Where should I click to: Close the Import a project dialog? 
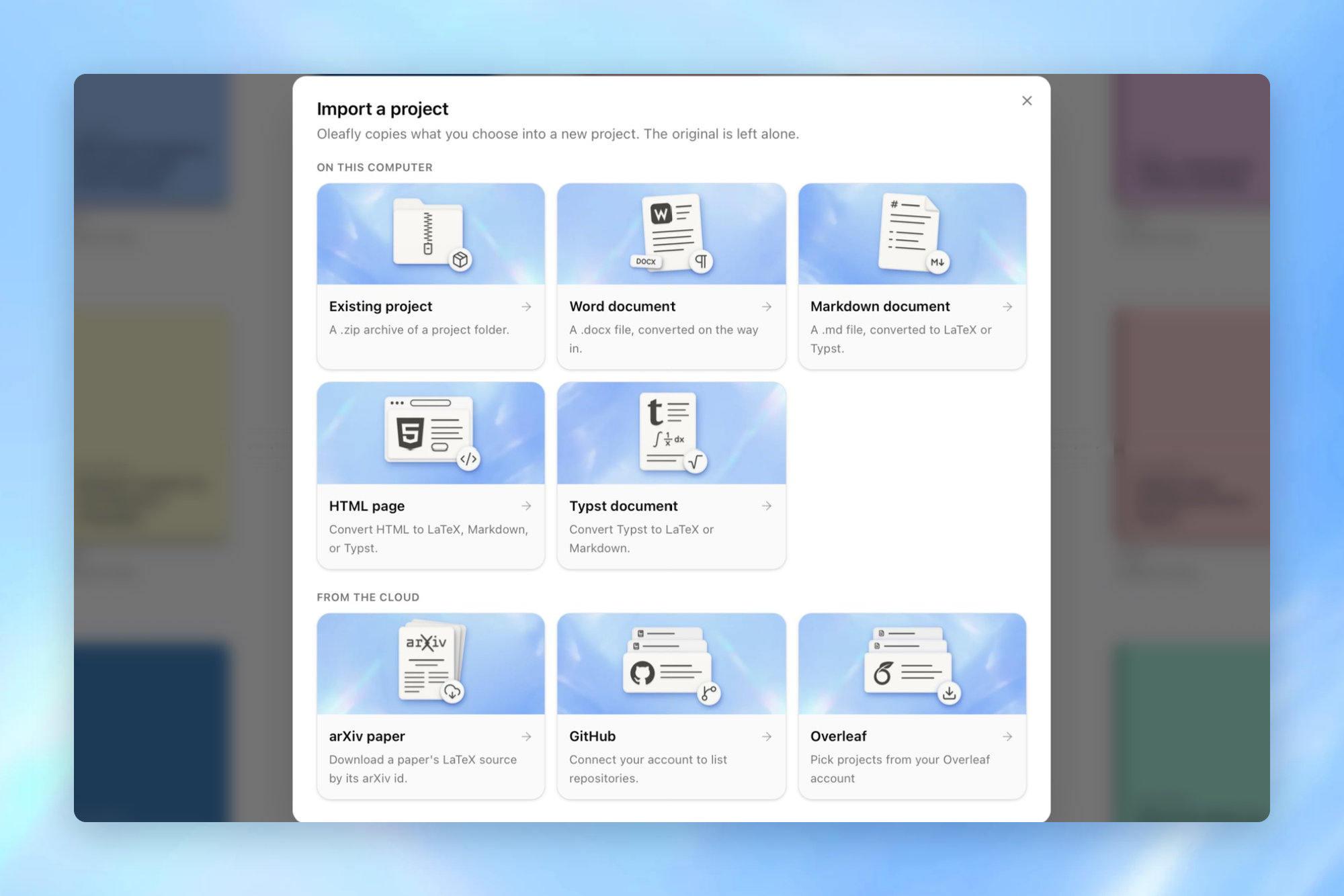(1026, 101)
